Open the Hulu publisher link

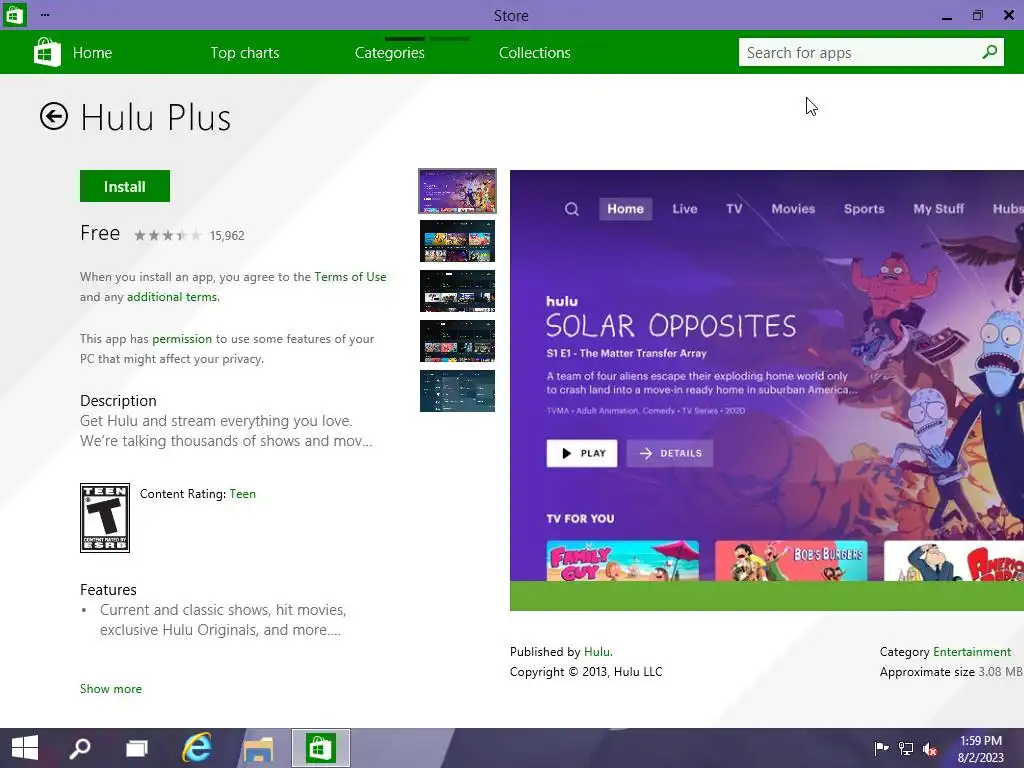pyautogui.click(x=597, y=652)
